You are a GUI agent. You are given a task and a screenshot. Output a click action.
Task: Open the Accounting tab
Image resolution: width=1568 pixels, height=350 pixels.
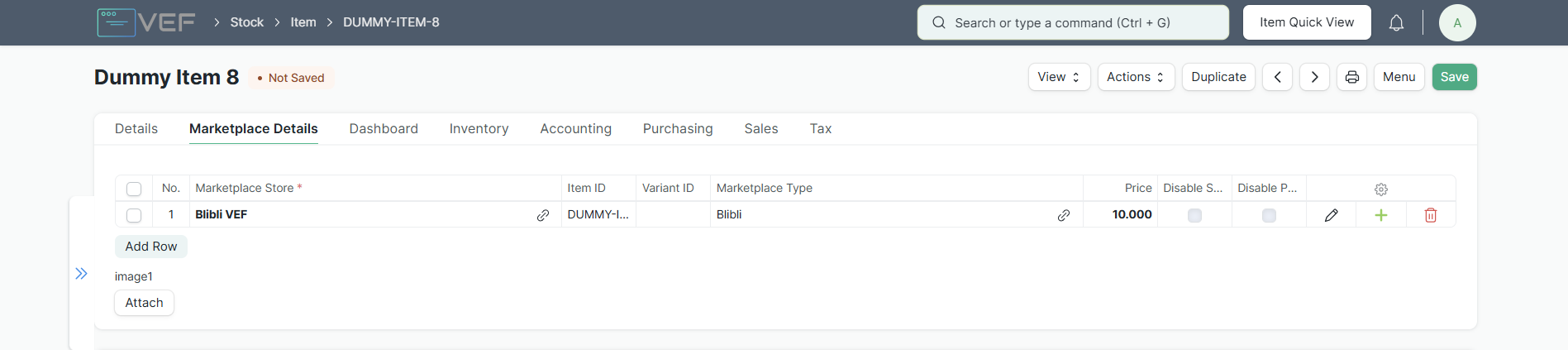pyautogui.click(x=575, y=129)
